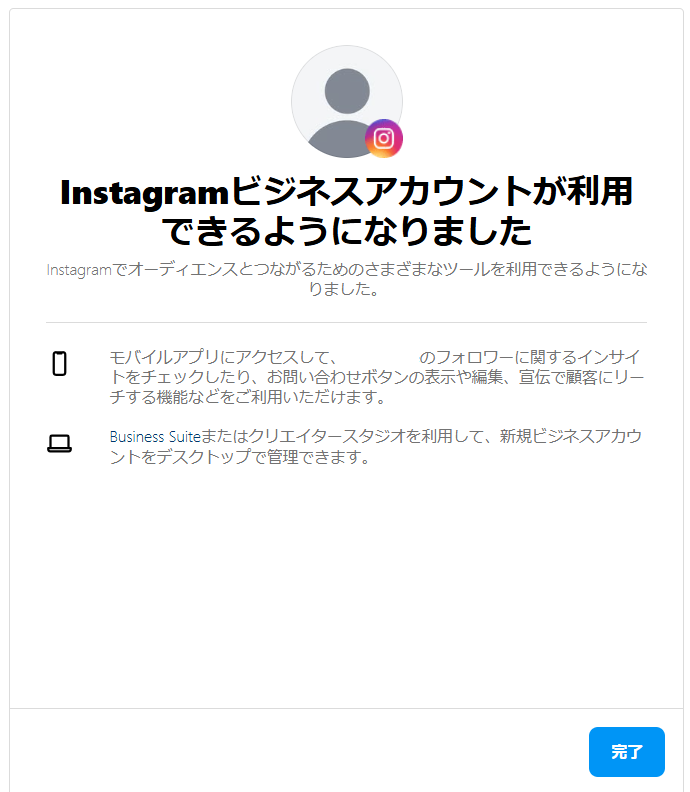
Task: Click the gray subtitle starting Instagramでオーディエンス
Action: (347, 279)
